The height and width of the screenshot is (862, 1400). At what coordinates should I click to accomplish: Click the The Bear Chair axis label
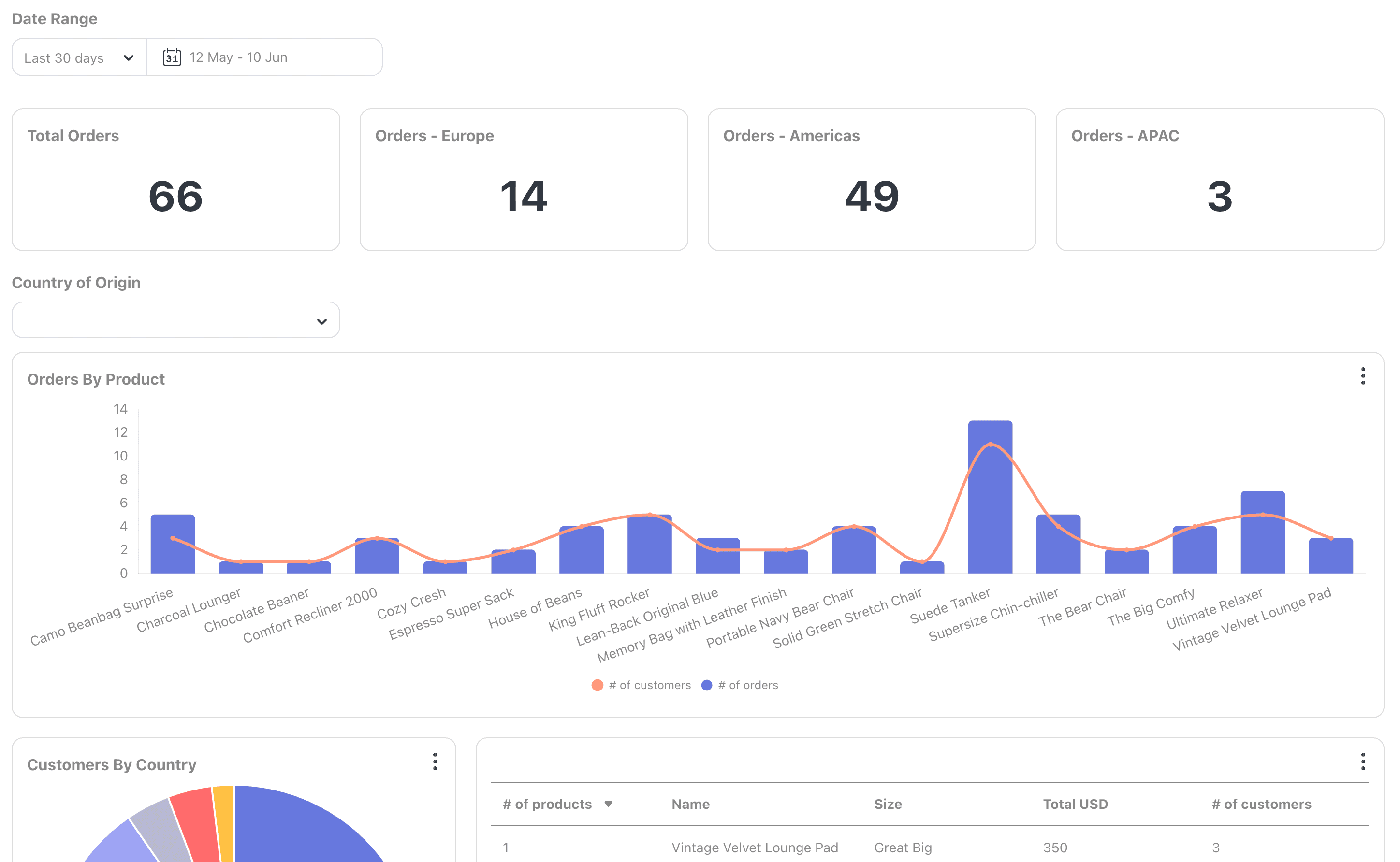click(x=1082, y=607)
